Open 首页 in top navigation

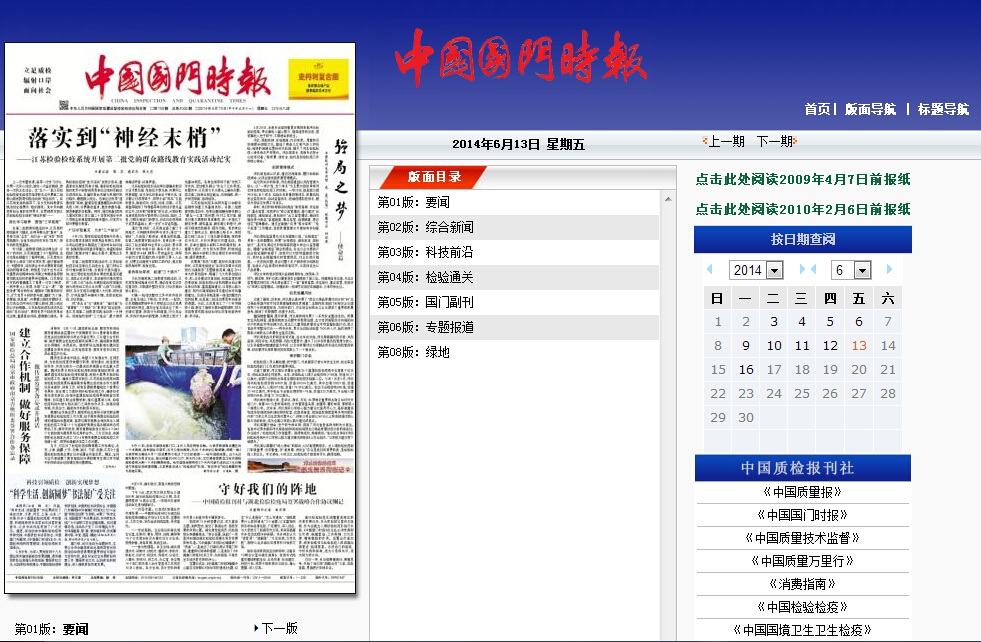point(818,109)
